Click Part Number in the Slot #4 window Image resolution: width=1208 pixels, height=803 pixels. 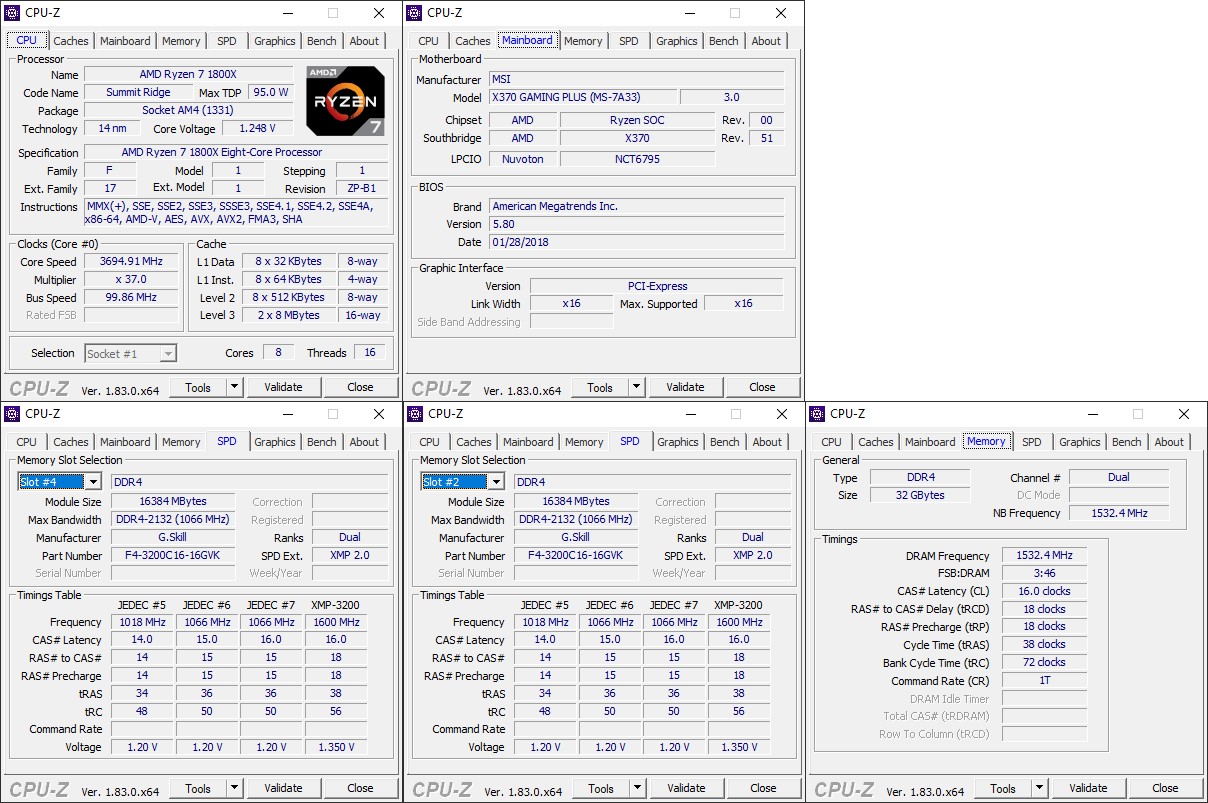(173, 555)
